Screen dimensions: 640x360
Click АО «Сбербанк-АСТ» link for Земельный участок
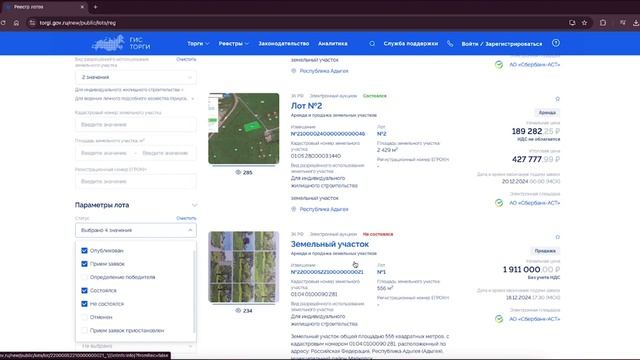click(534, 319)
